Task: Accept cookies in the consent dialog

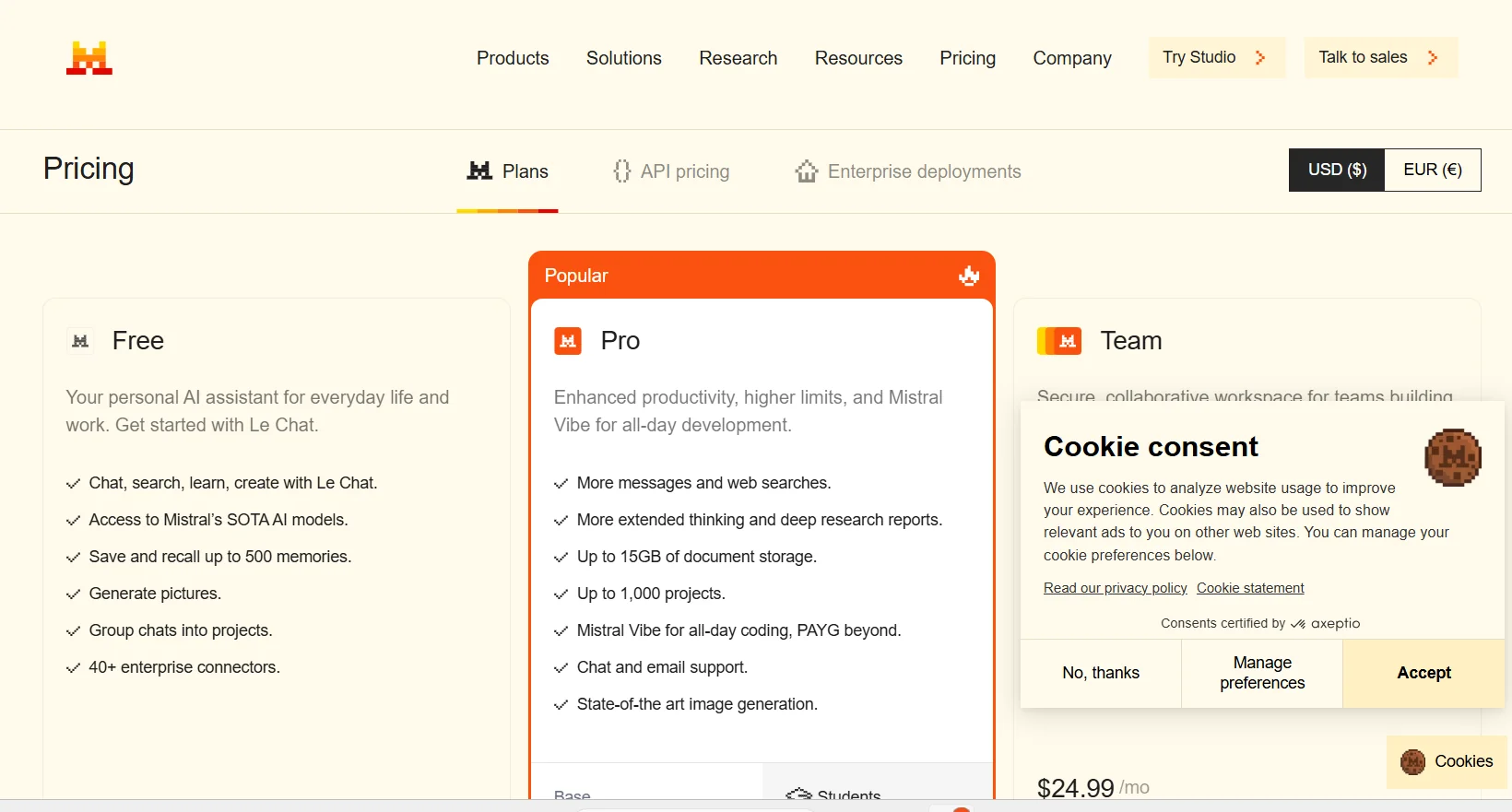Action: click(1423, 673)
